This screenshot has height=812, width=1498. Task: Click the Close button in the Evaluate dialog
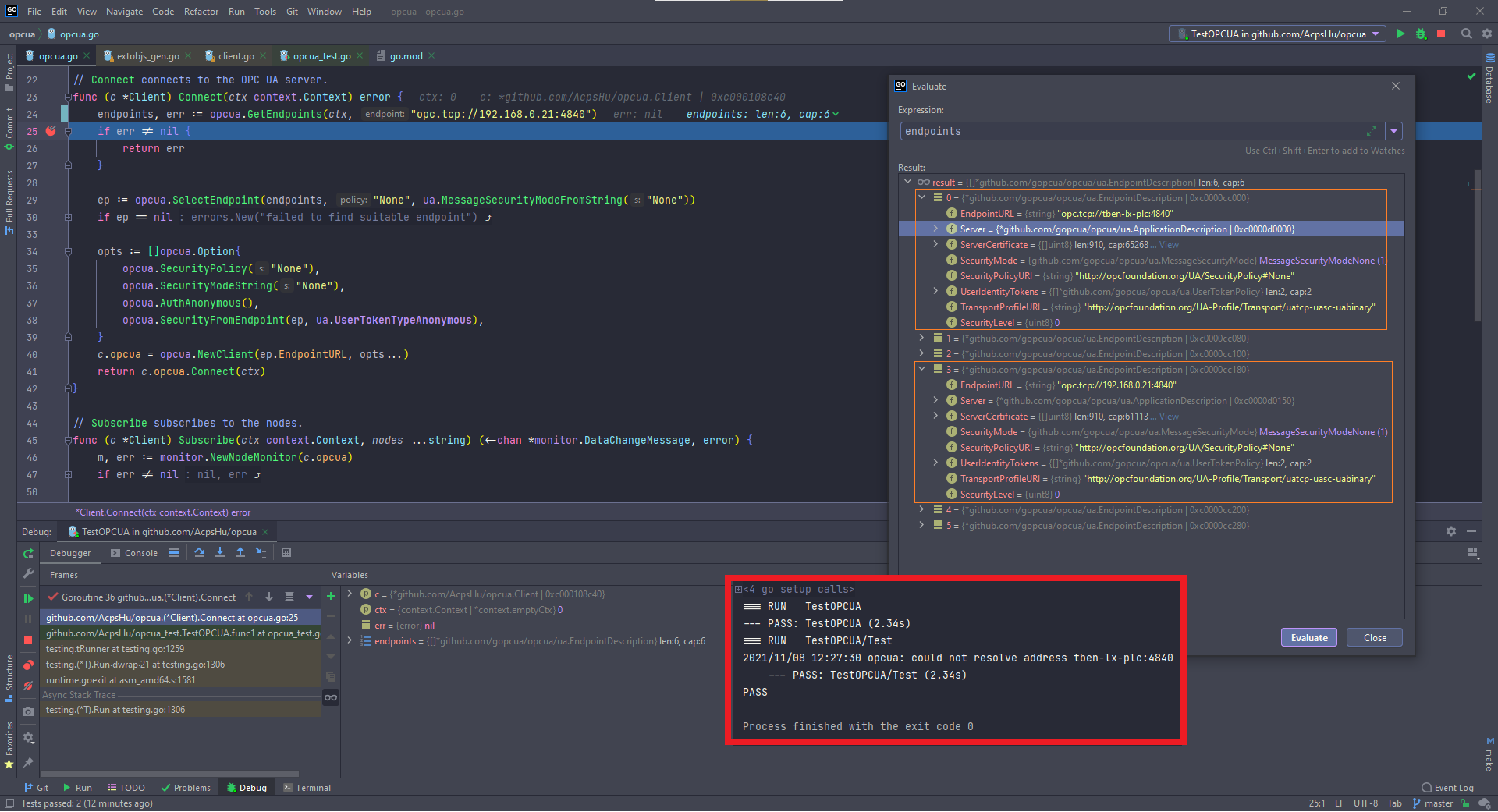pyautogui.click(x=1375, y=637)
